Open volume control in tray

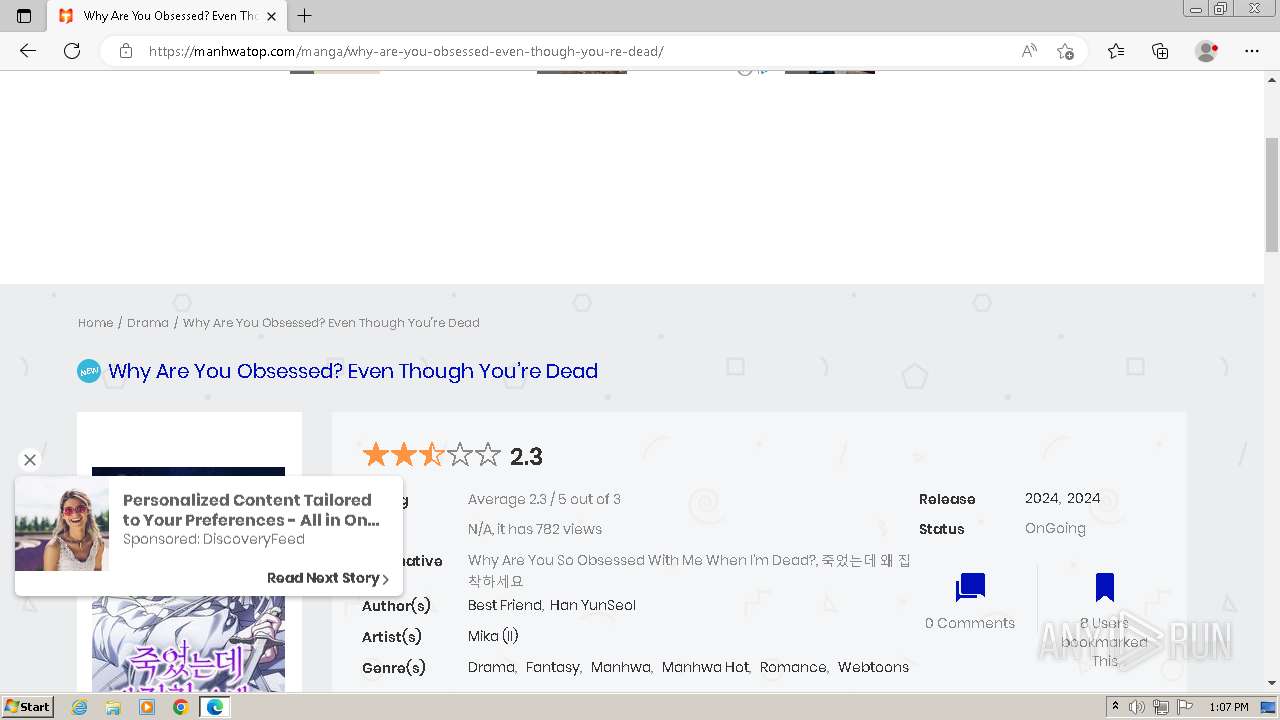[x=1137, y=707]
